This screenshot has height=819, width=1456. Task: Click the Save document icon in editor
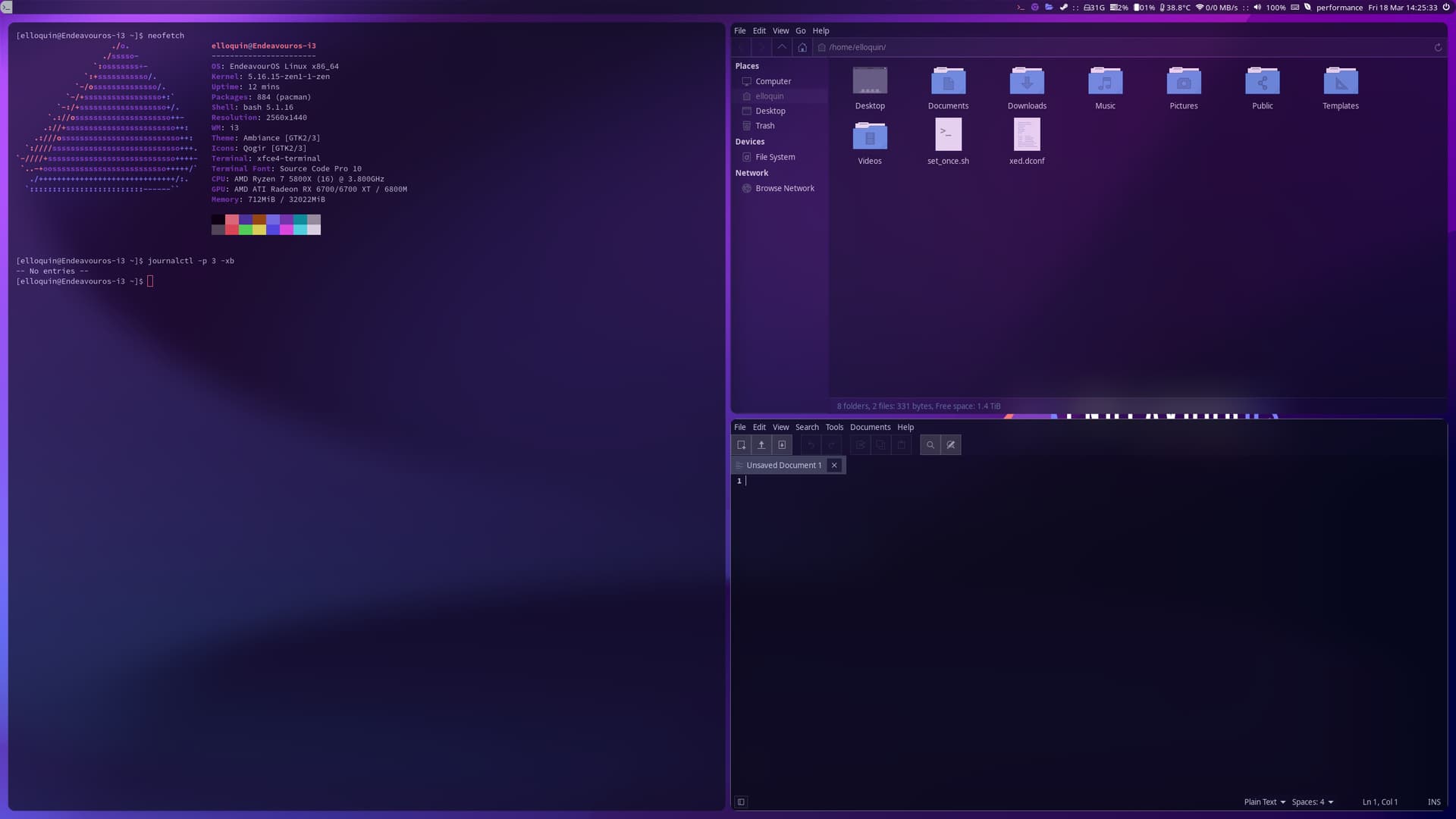[x=782, y=445]
